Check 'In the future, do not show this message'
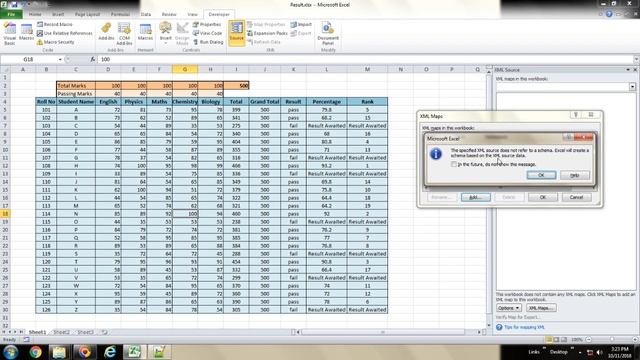 [x=453, y=164]
